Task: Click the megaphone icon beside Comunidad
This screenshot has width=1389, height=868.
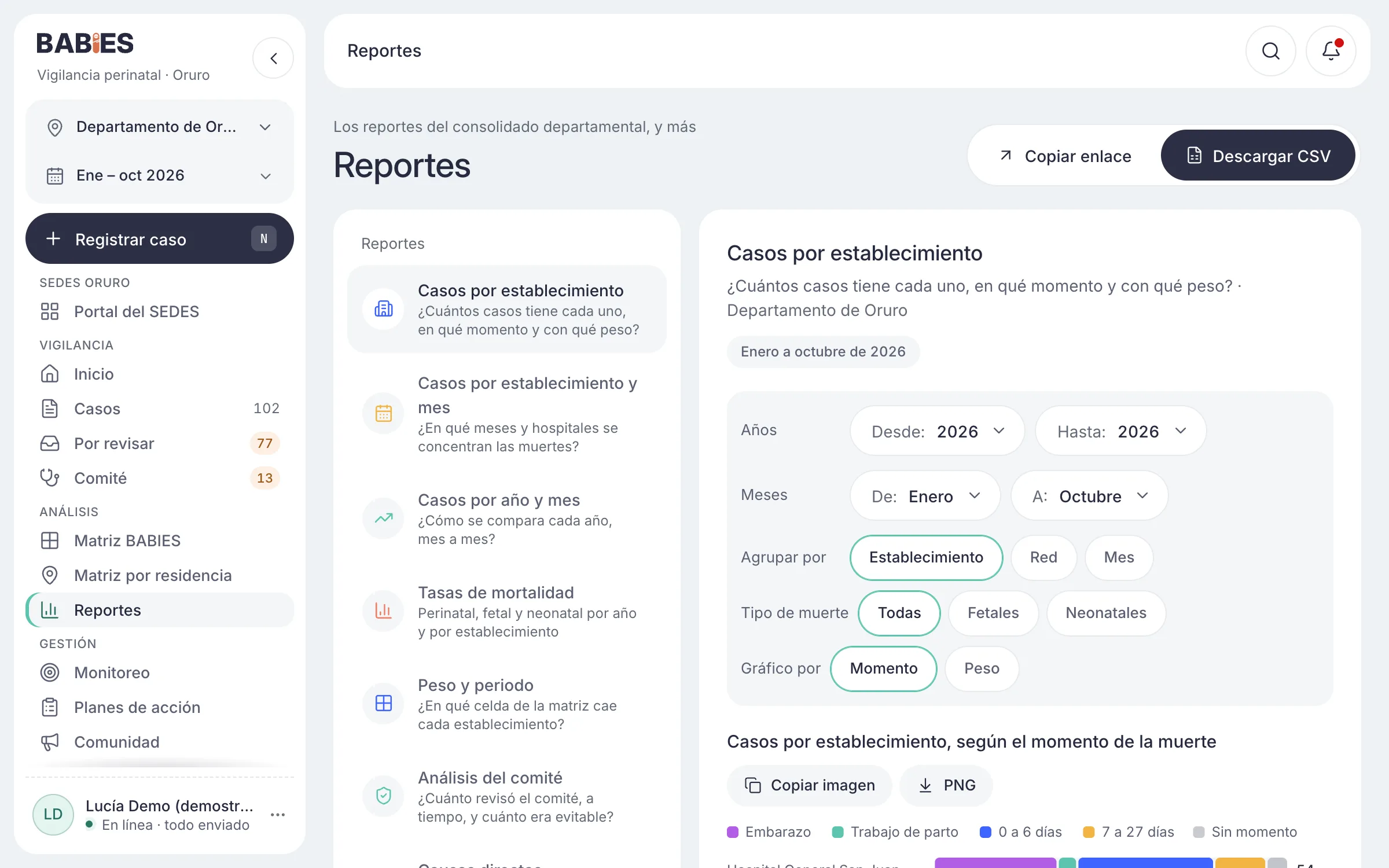Action: (50, 742)
